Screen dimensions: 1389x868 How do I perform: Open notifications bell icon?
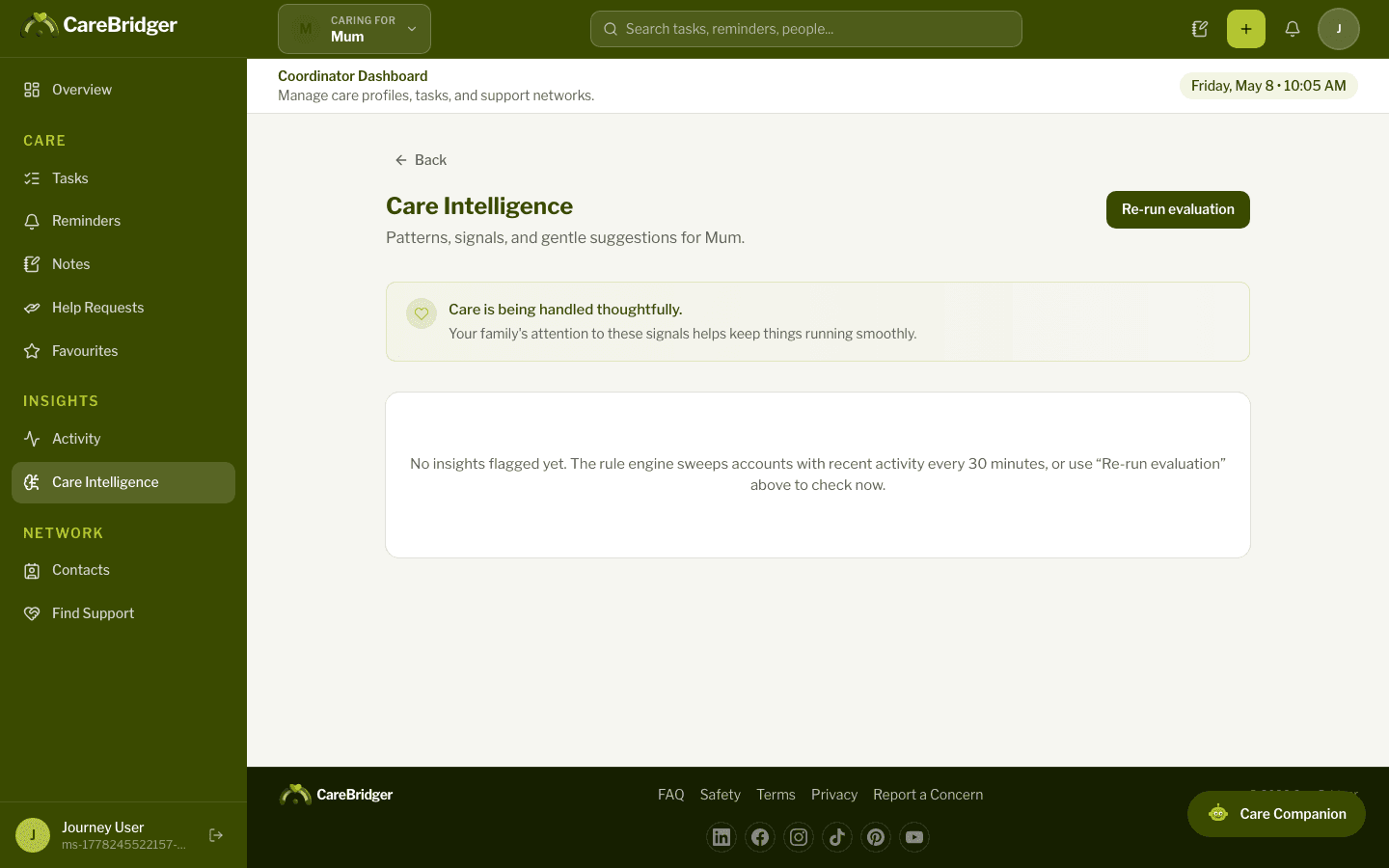point(1293,29)
